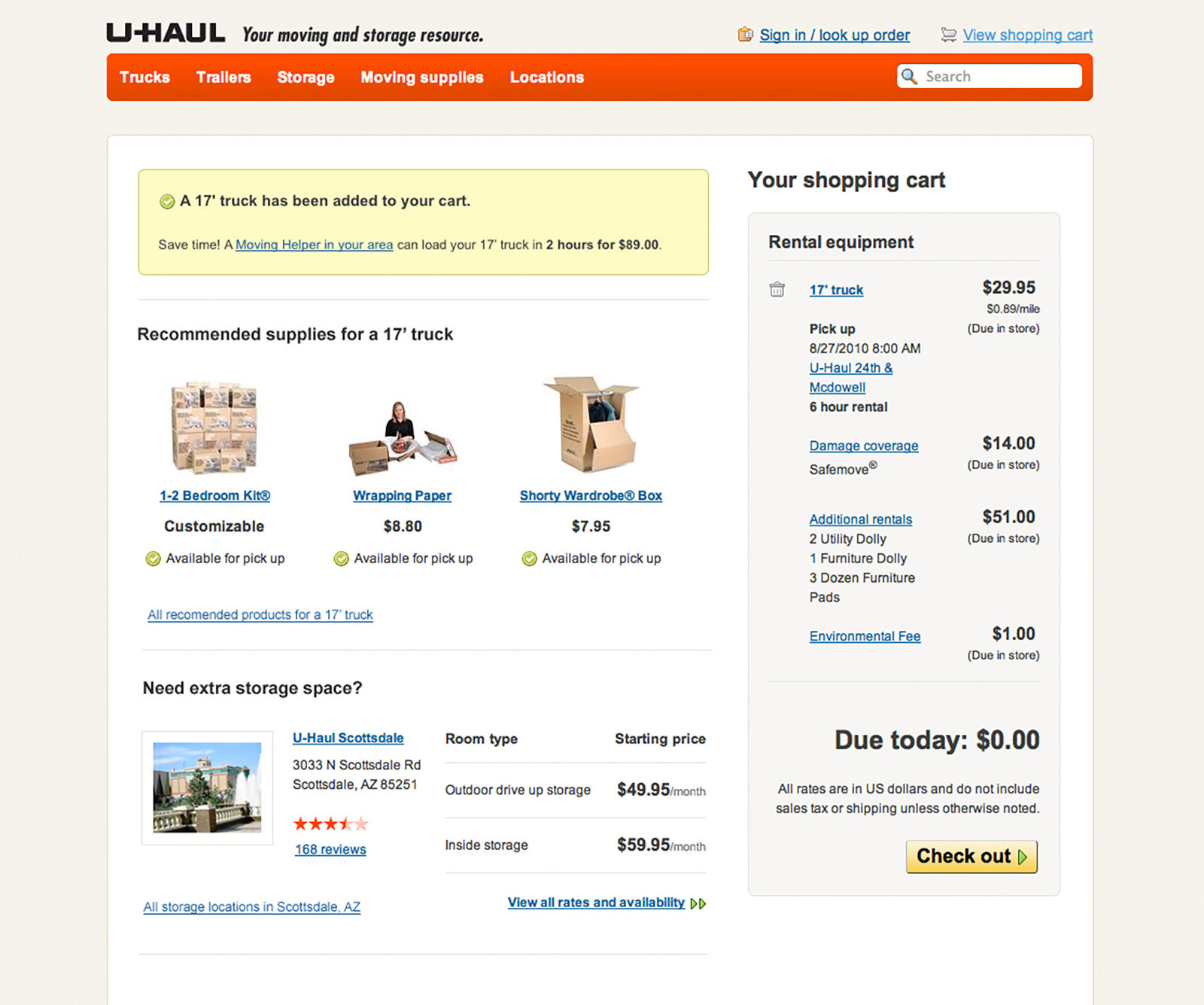The width and height of the screenshot is (1204, 1005).
Task: Remove 17' truck using trash icon
Action: [x=777, y=289]
